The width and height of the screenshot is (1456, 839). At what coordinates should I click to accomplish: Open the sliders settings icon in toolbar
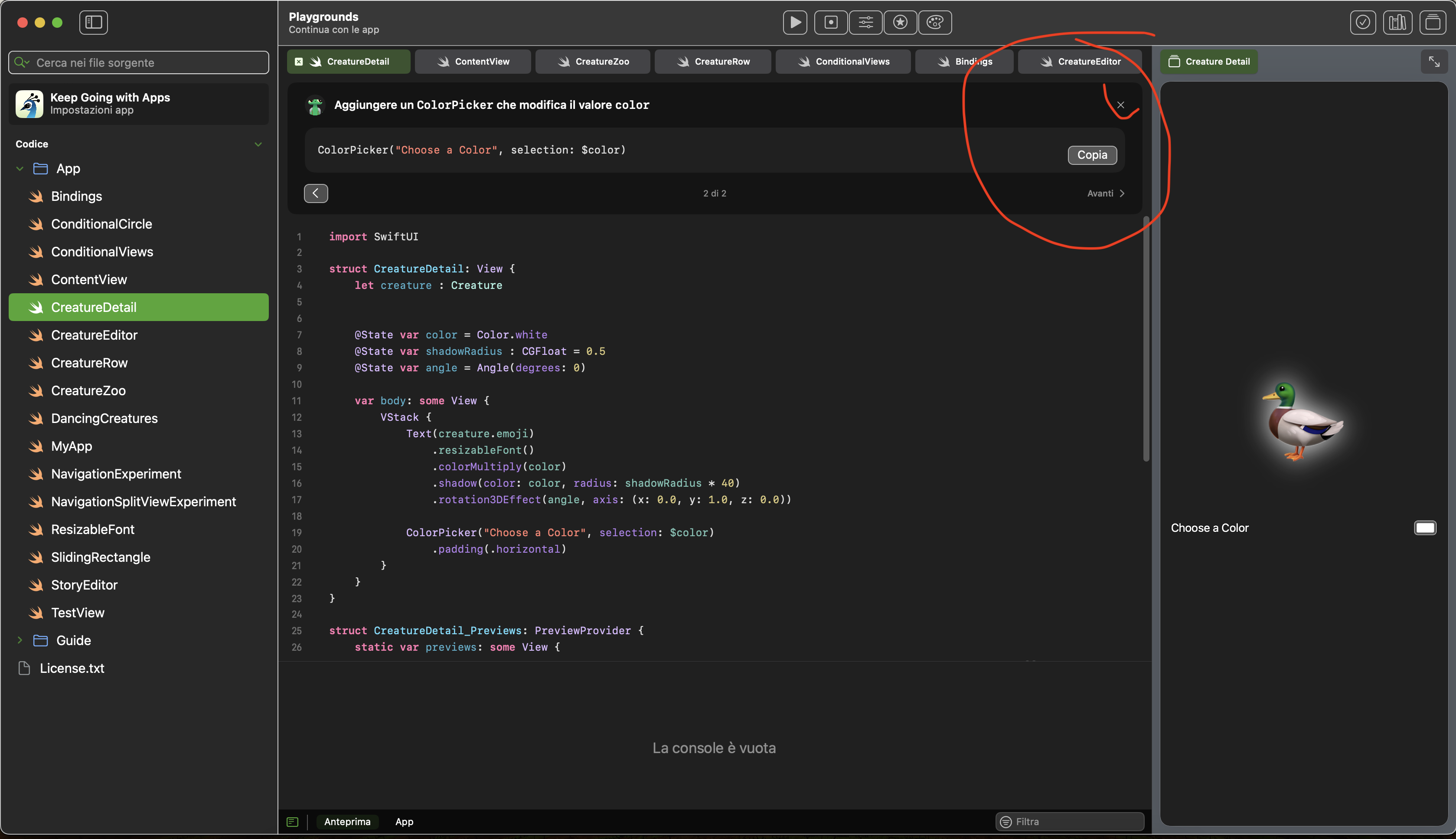[865, 23]
